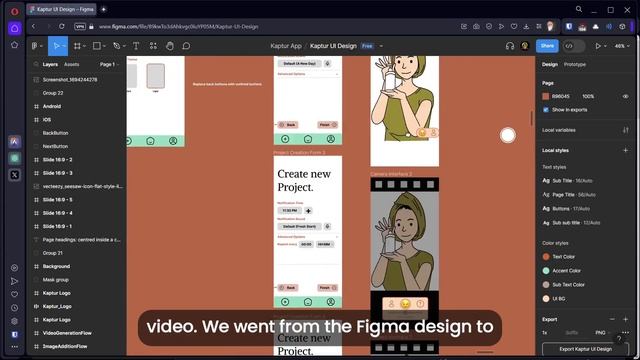Screen dimensions: 640x360
Task: Select the Page Title text style
Action: click(569, 195)
